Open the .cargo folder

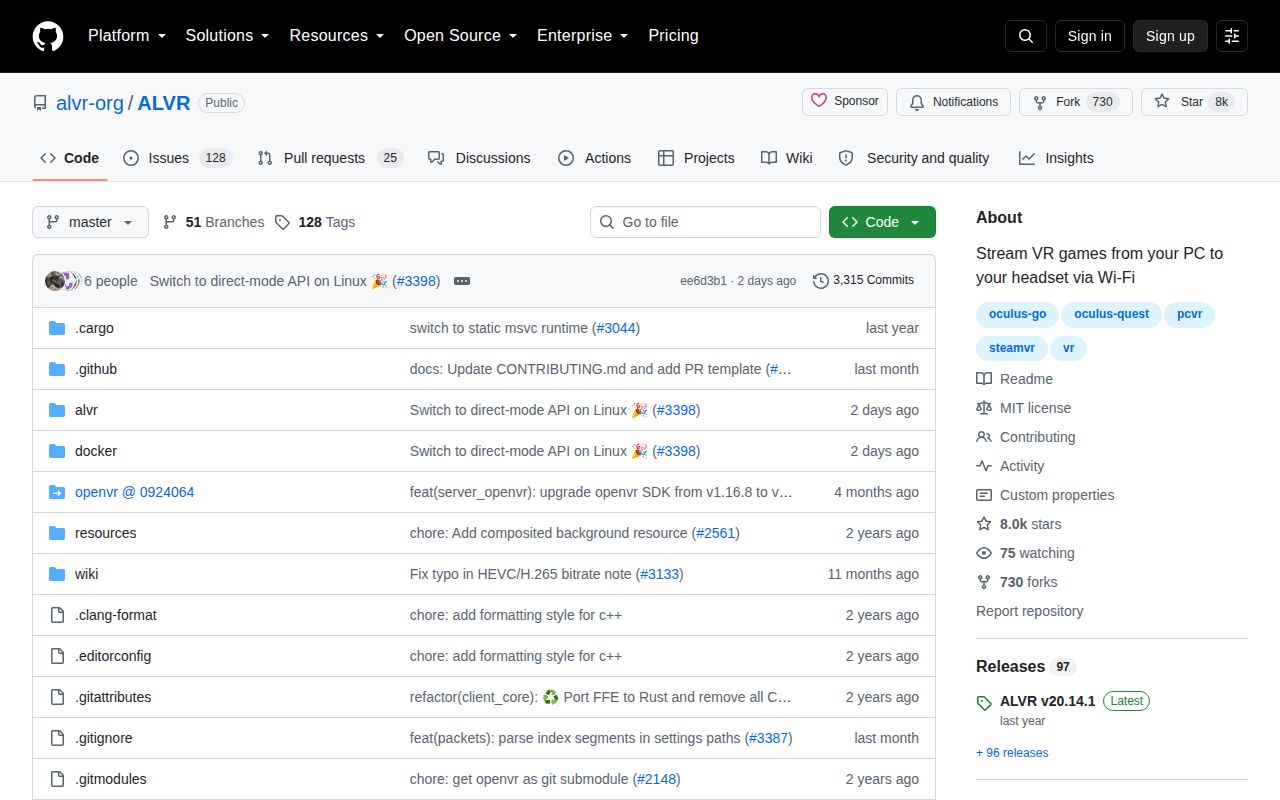94,328
